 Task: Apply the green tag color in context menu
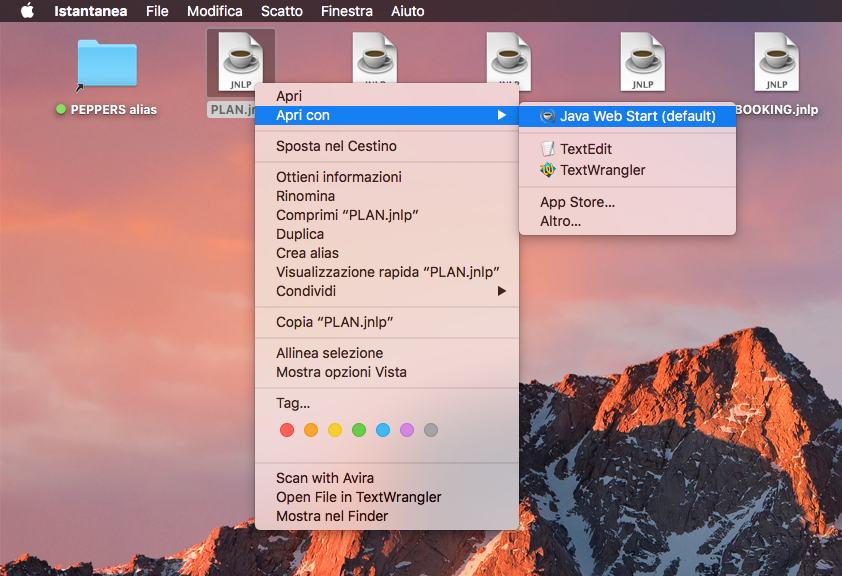point(359,430)
